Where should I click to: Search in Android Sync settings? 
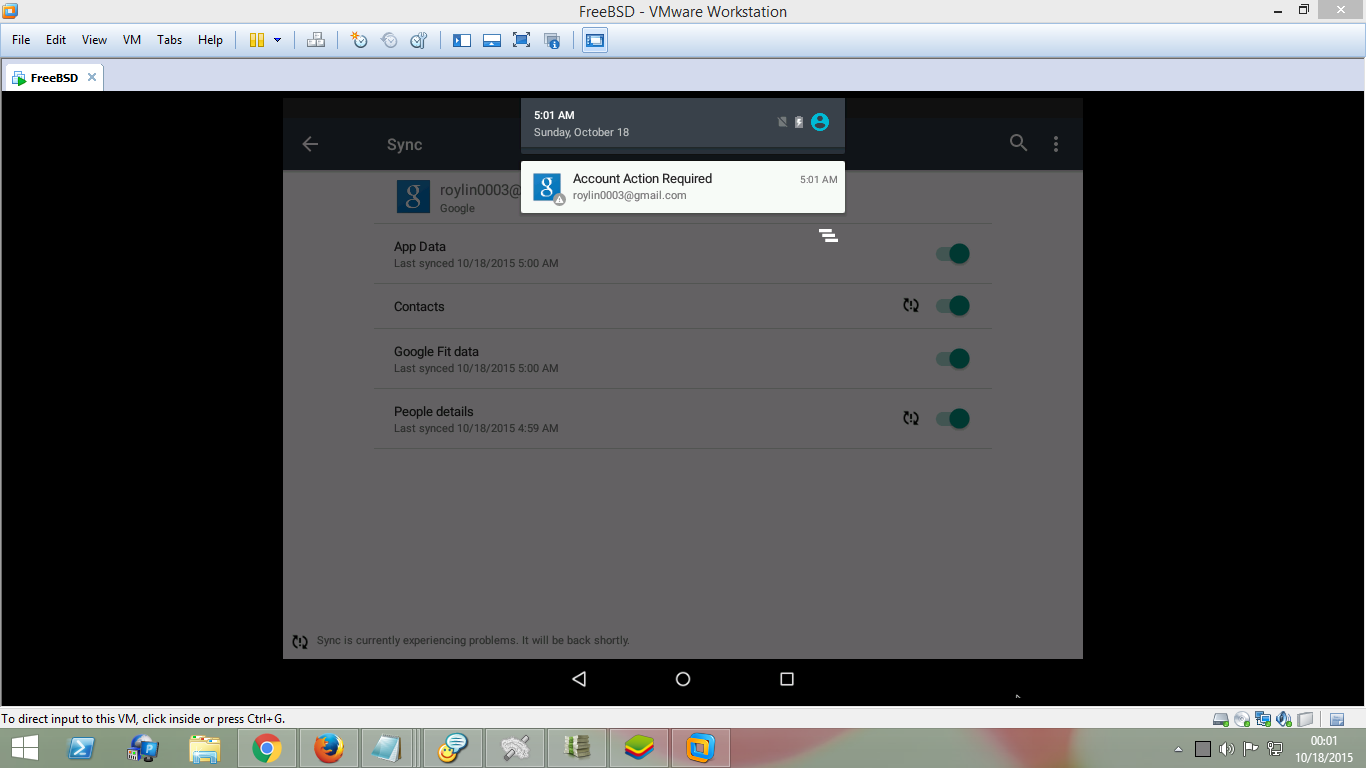click(1018, 143)
